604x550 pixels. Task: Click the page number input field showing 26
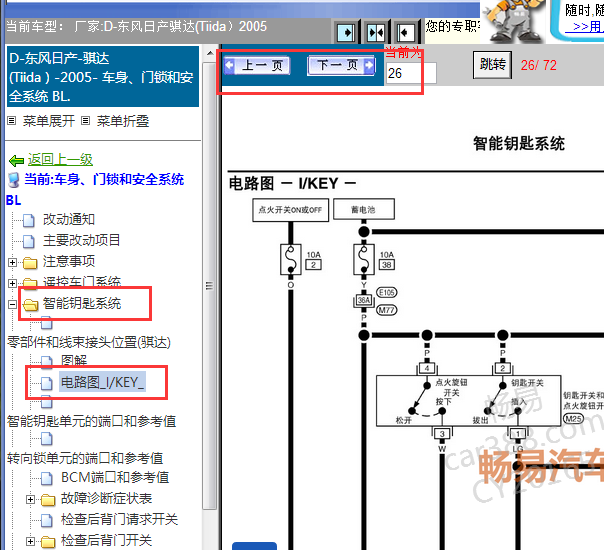click(411, 73)
